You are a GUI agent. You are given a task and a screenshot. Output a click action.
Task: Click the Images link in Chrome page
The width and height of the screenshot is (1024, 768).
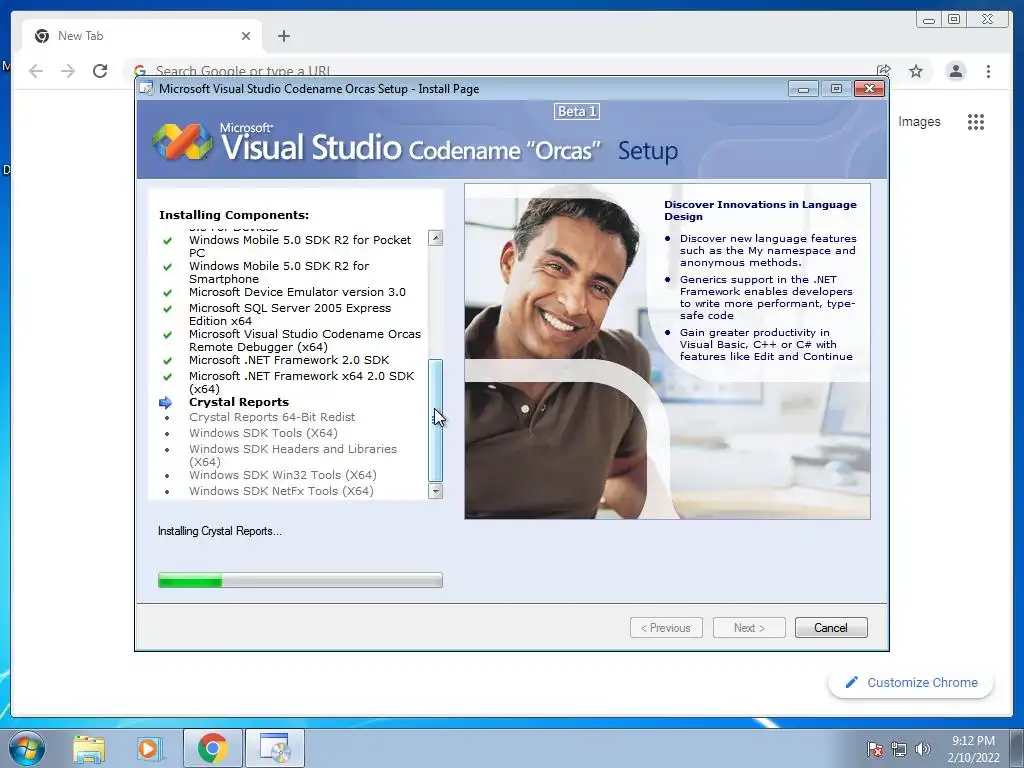click(919, 121)
